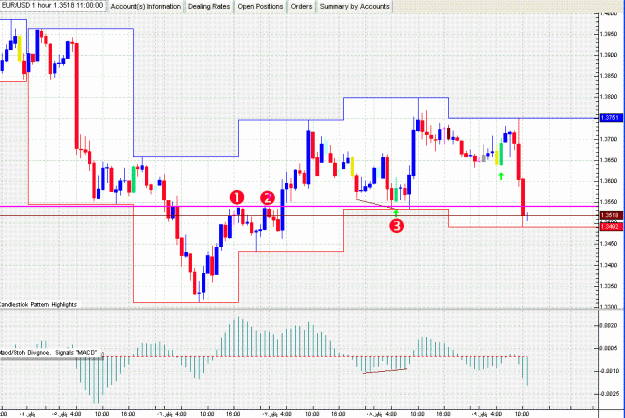Click the dark red 1.3518 price label

pos(610,216)
